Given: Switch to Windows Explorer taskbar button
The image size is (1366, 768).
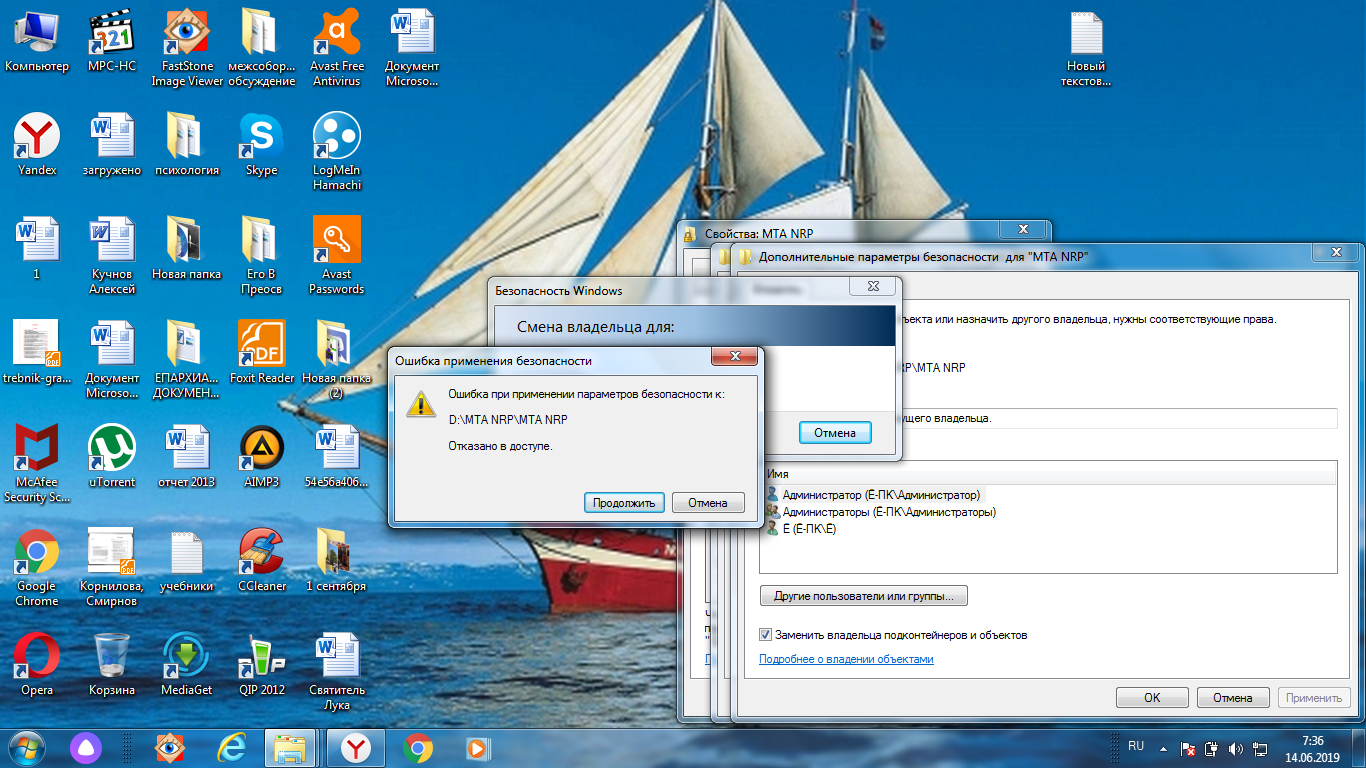Looking at the screenshot, I should (x=291, y=748).
